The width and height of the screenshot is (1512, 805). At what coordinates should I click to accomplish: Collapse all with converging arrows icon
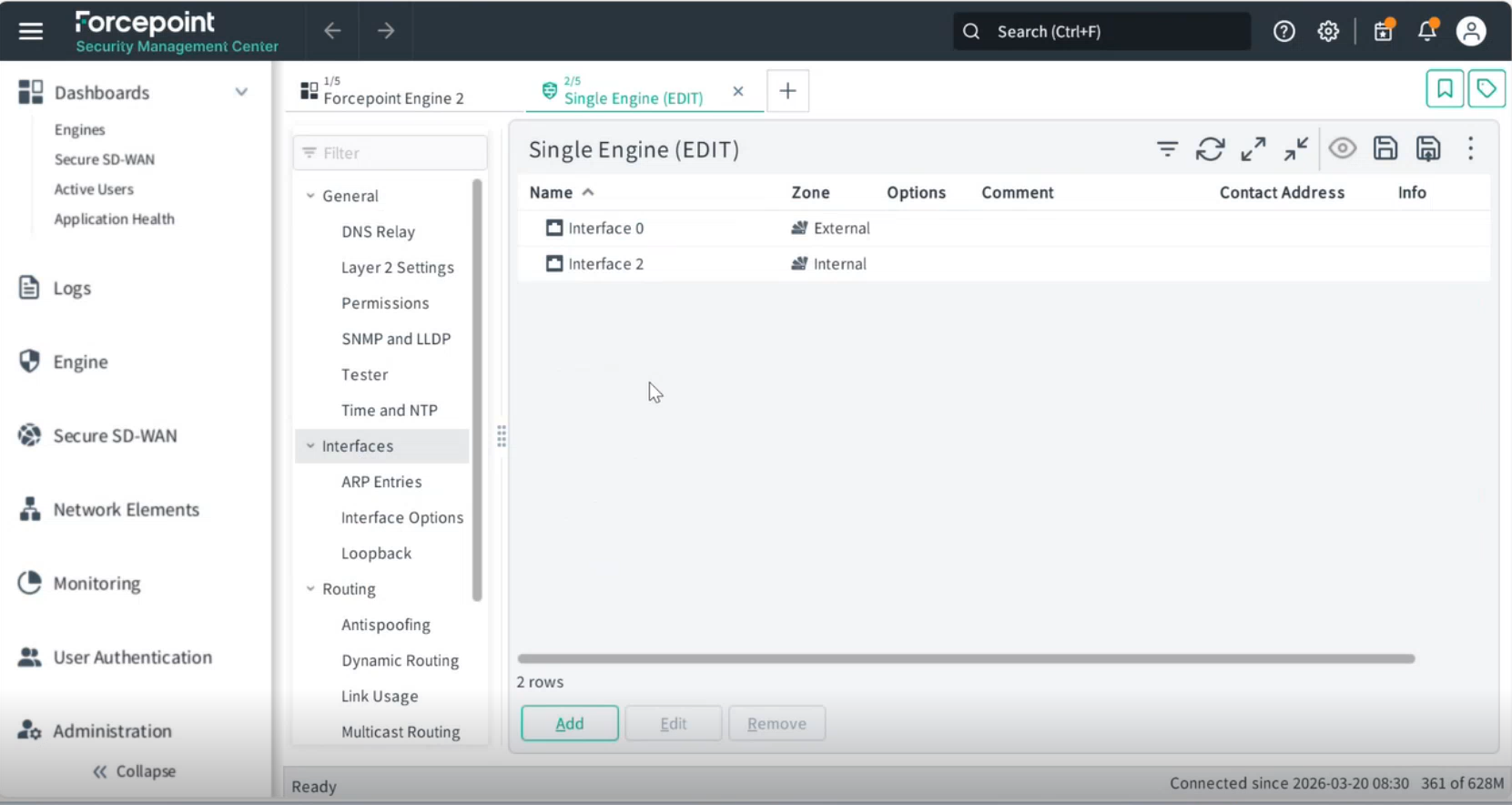(x=1296, y=148)
